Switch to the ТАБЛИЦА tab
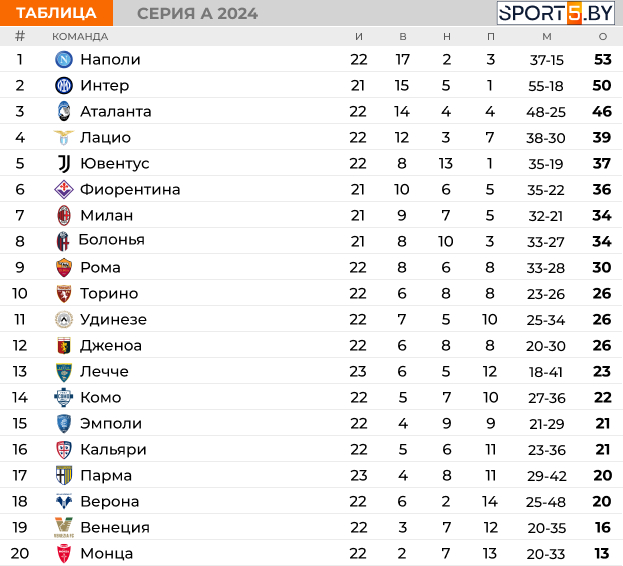 click(56, 13)
